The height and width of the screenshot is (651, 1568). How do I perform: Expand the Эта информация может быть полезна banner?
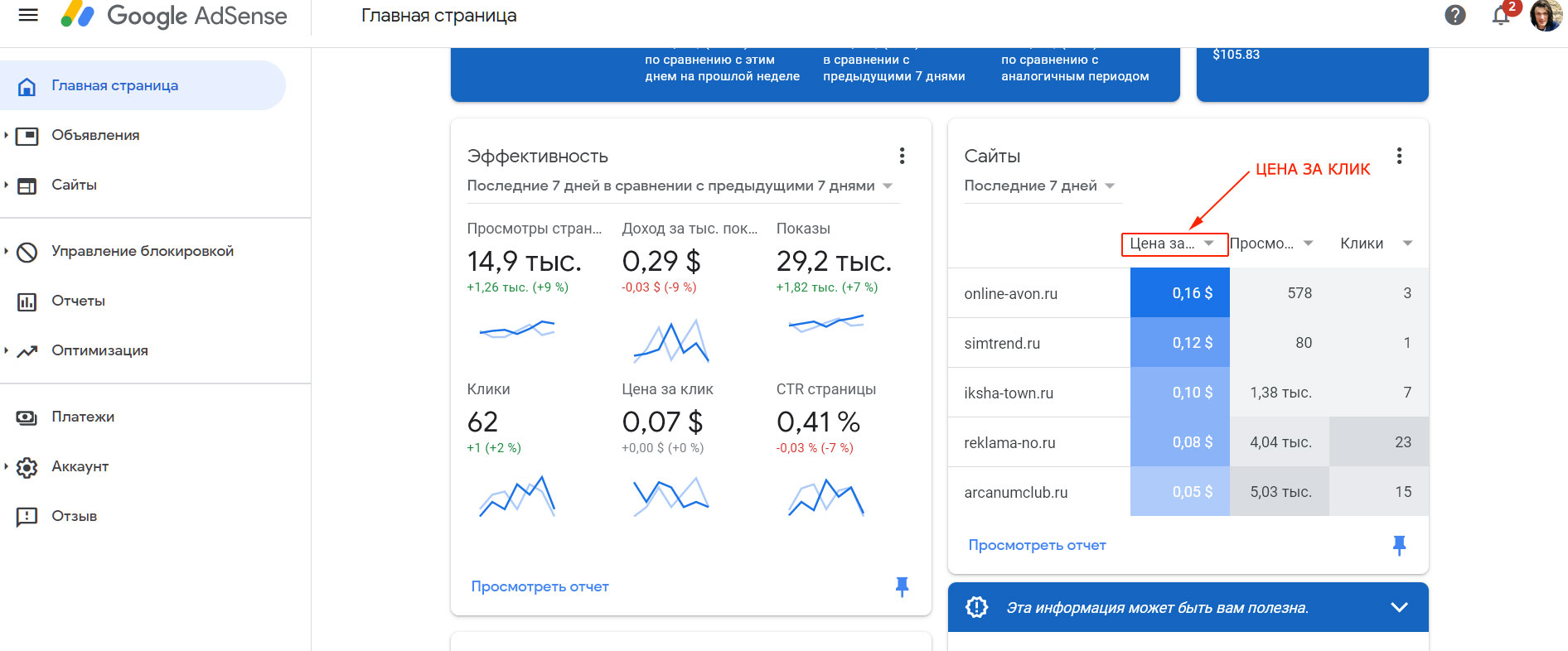(1399, 607)
